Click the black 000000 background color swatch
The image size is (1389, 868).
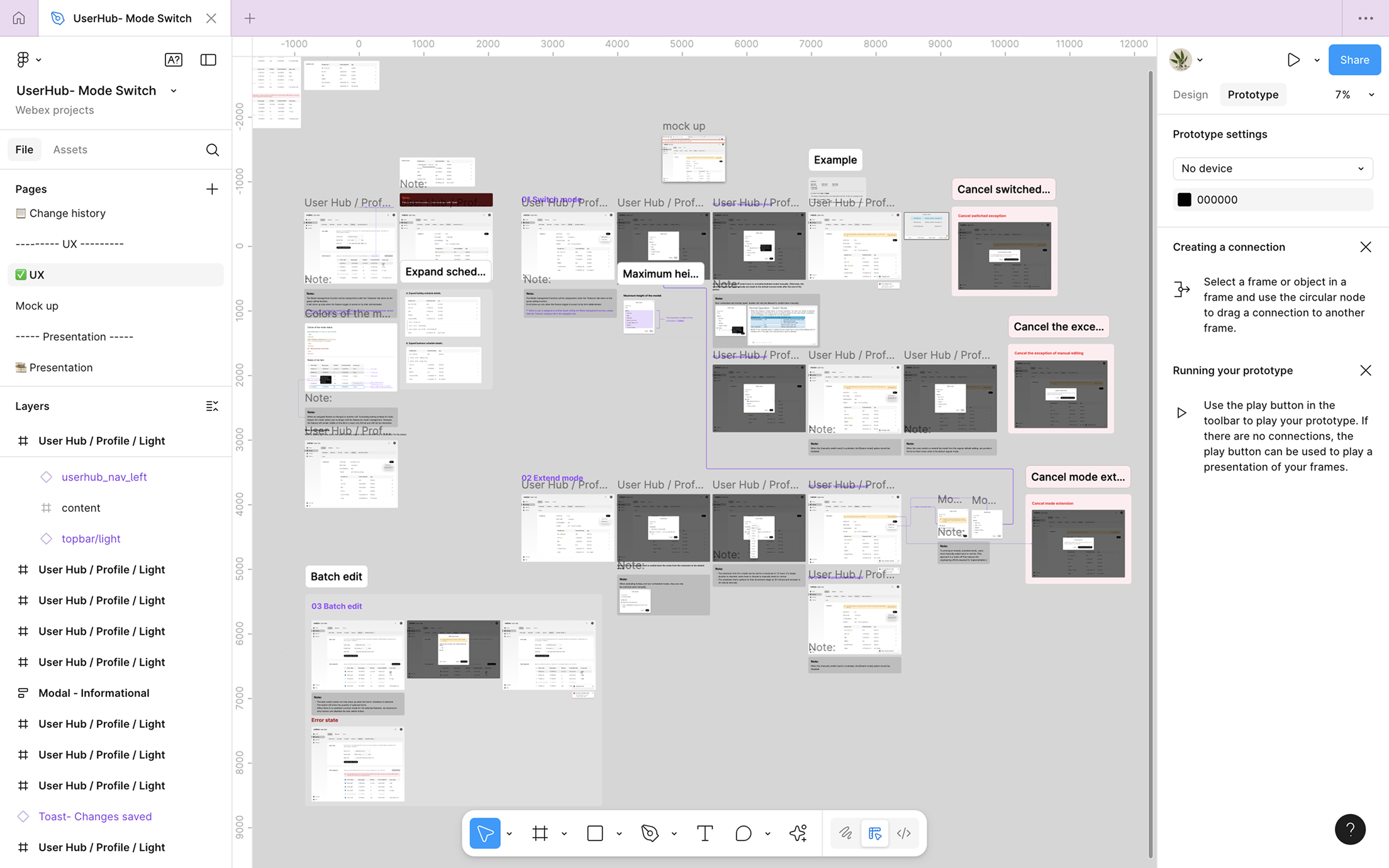click(1185, 199)
